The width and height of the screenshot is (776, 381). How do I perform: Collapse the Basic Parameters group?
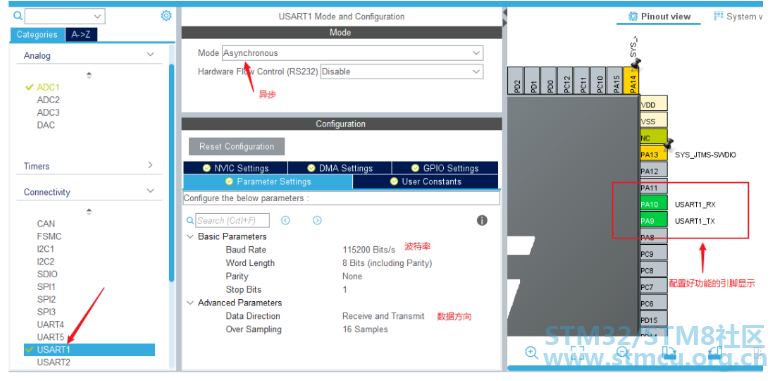(190, 237)
